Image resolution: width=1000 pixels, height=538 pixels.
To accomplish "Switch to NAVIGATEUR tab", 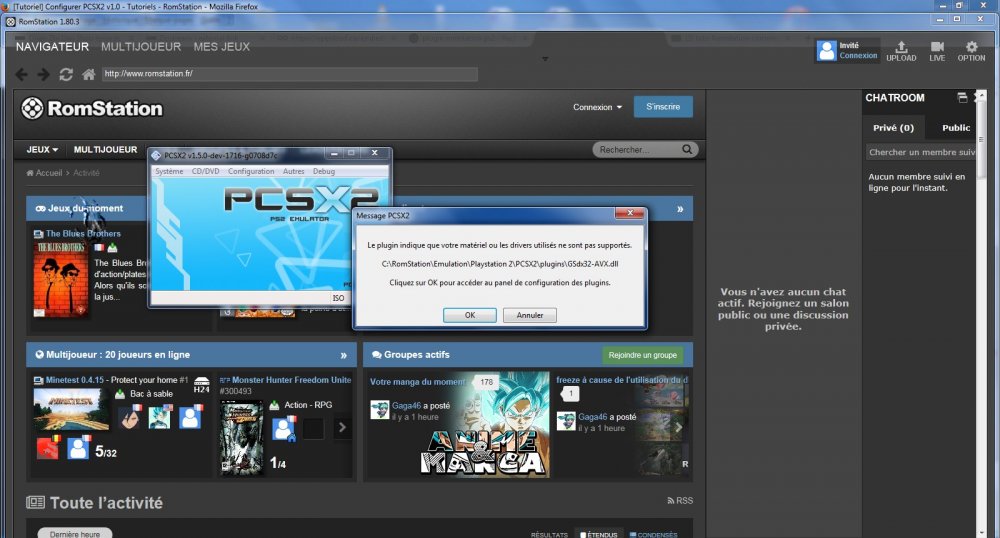I will tap(52, 47).
